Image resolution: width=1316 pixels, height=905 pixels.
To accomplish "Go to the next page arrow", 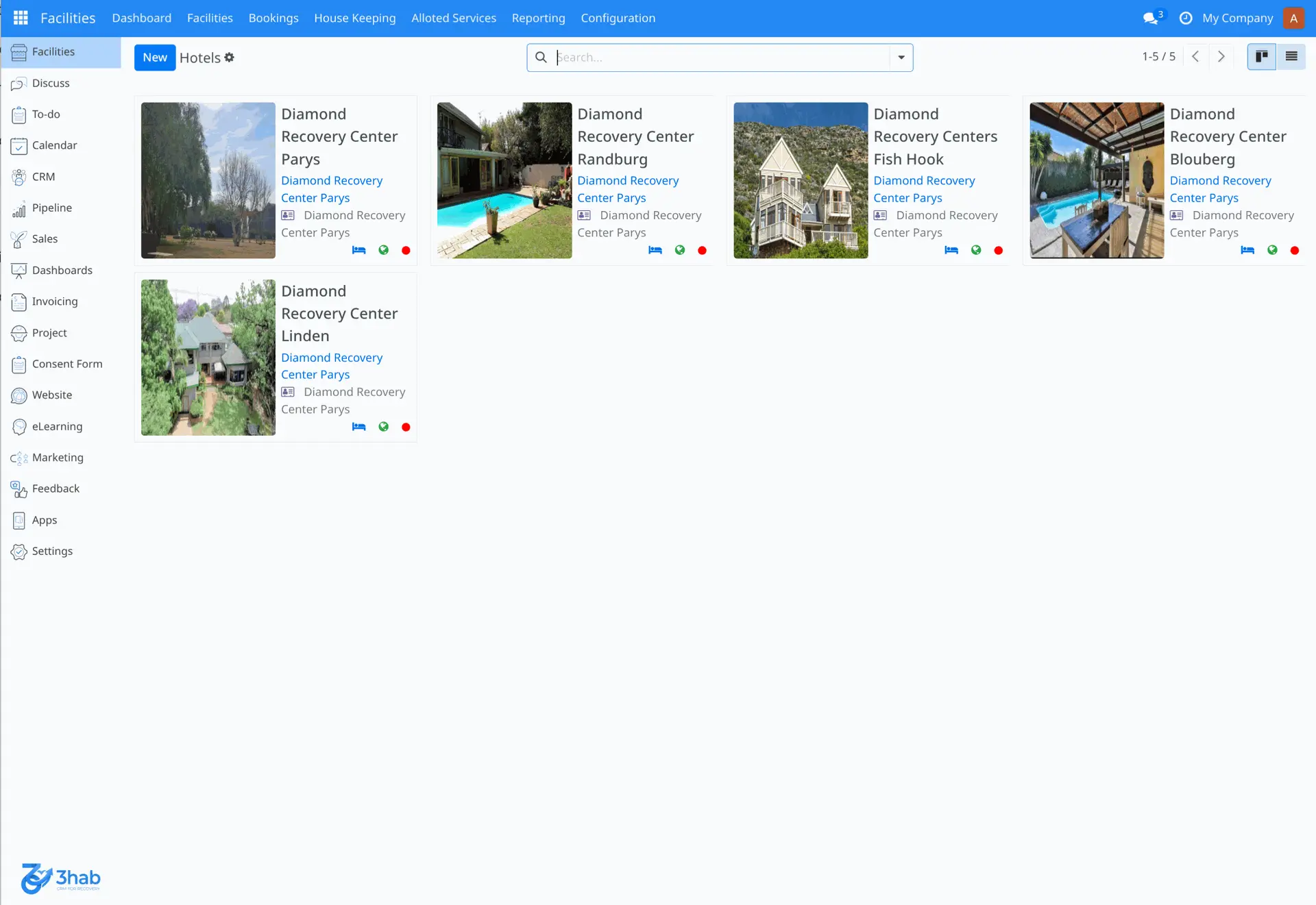I will [x=1221, y=57].
